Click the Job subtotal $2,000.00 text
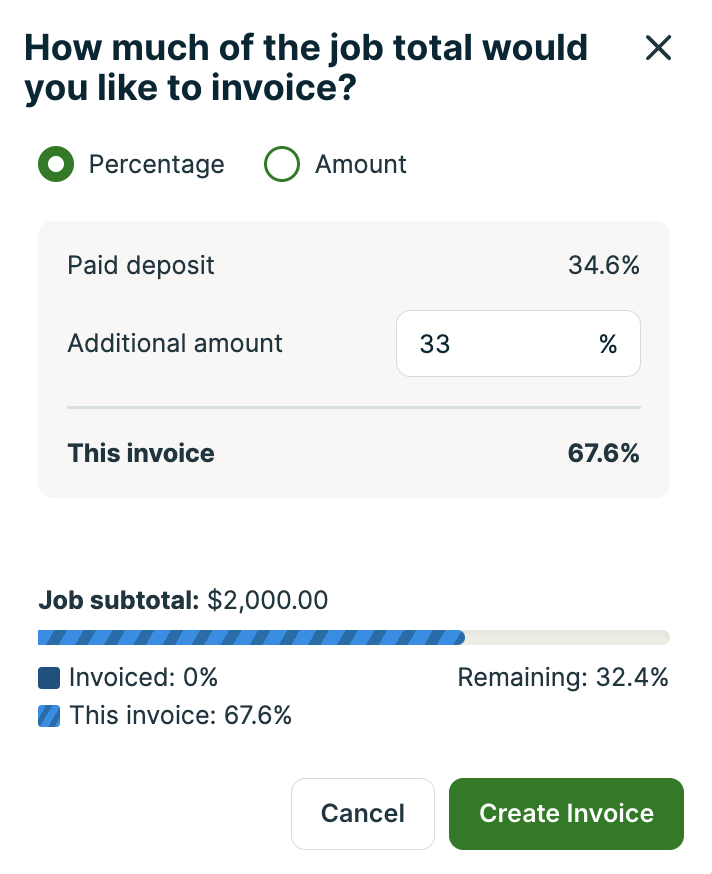Image resolution: width=712 pixels, height=874 pixels. (x=183, y=600)
